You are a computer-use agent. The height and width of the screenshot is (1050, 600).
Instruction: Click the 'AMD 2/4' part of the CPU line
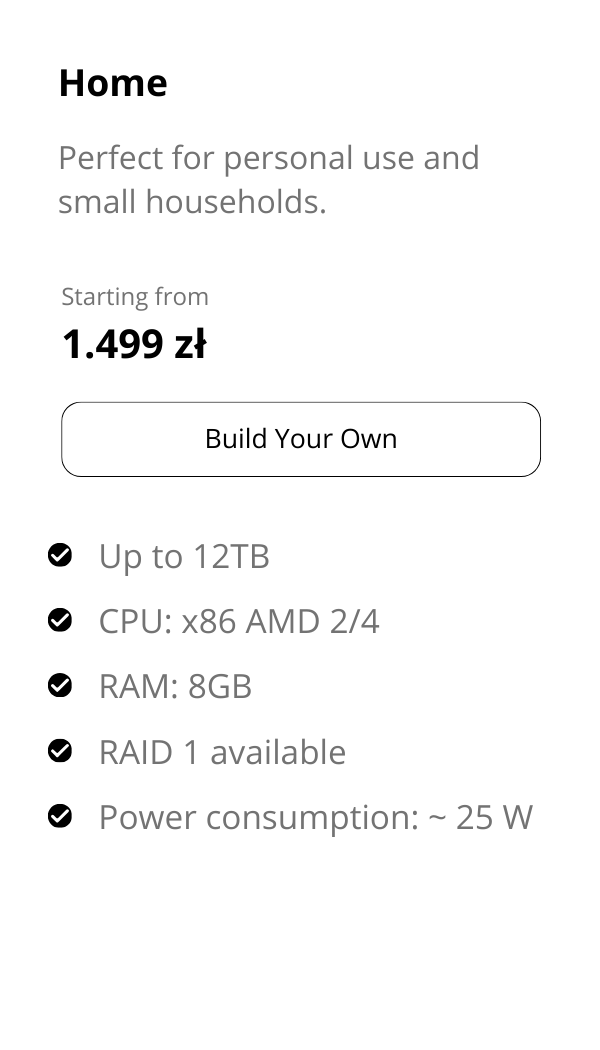coord(313,622)
